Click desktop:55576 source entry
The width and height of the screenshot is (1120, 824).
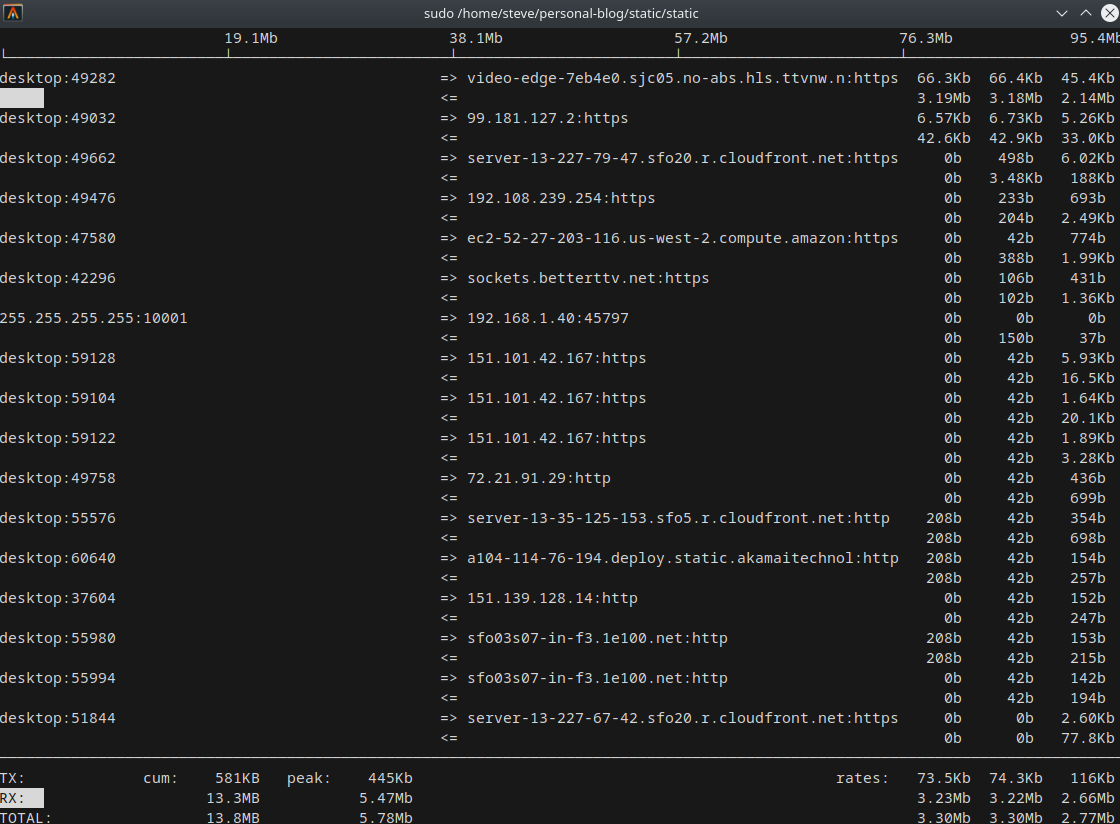pos(58,518)
